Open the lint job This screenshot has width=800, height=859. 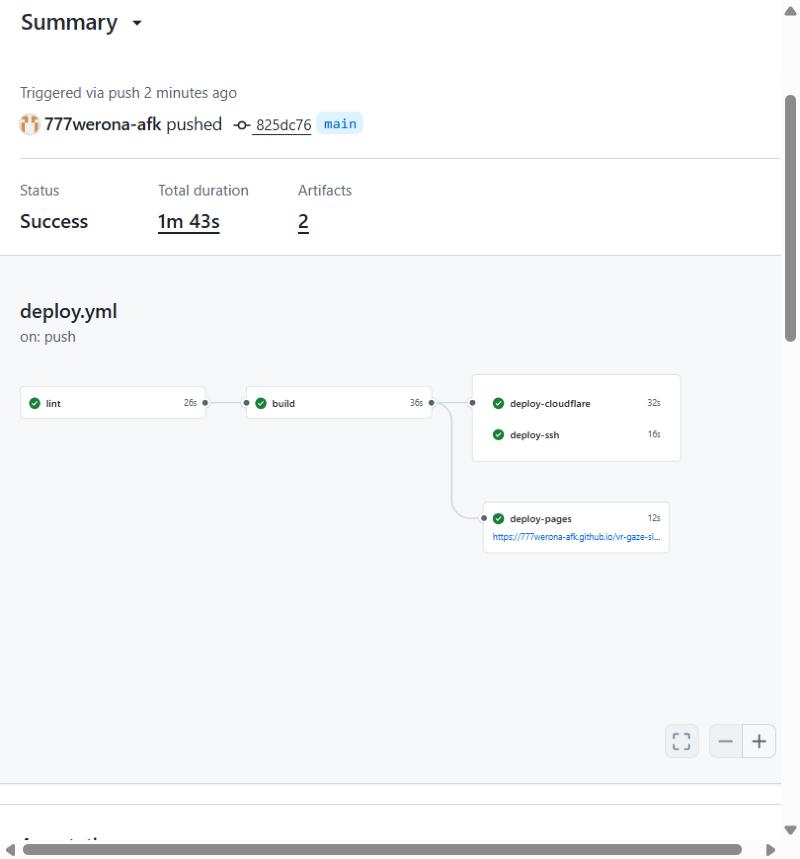point(113,403)
